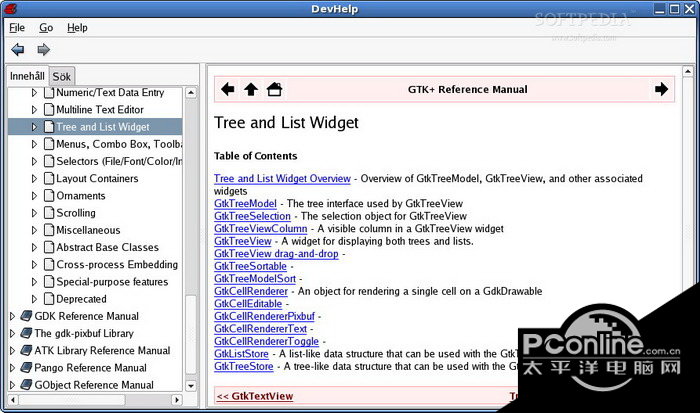Expand Cross-process Embedding node
The height and width of the screenshot is (413, 700).
click(x=34, y=265)
